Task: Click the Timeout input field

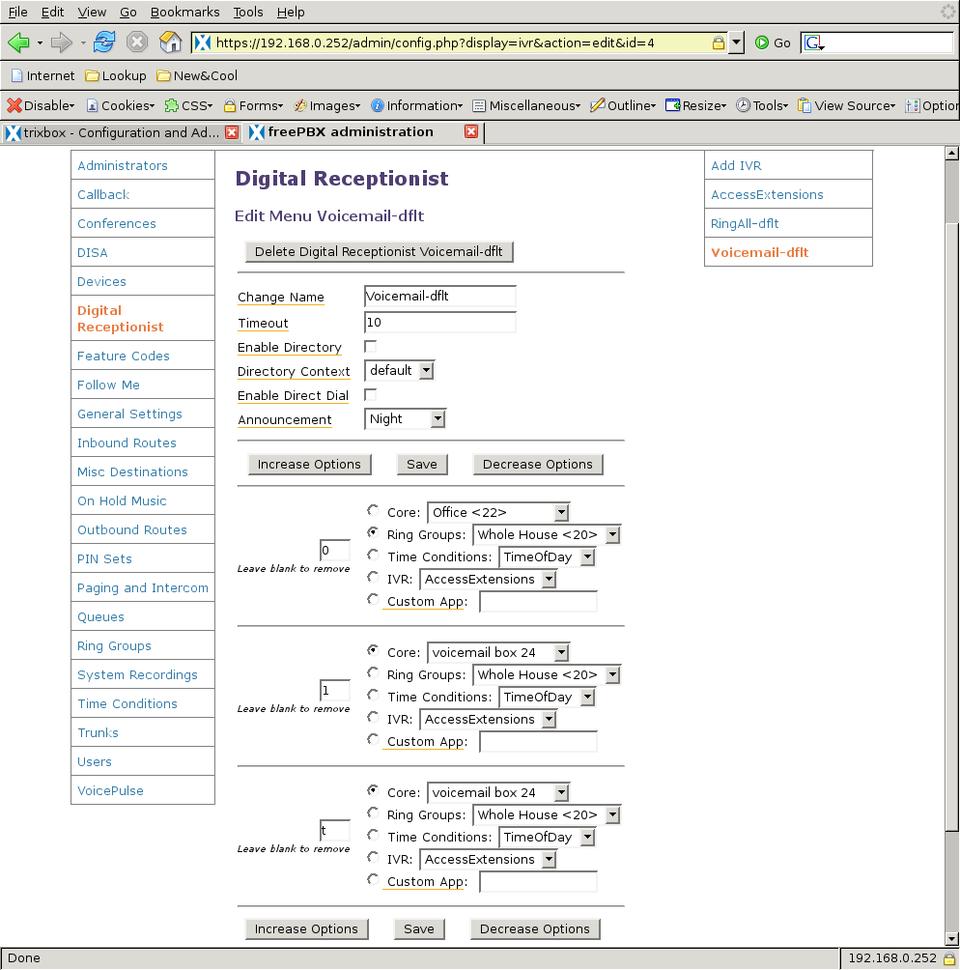Action: (440, 323)
